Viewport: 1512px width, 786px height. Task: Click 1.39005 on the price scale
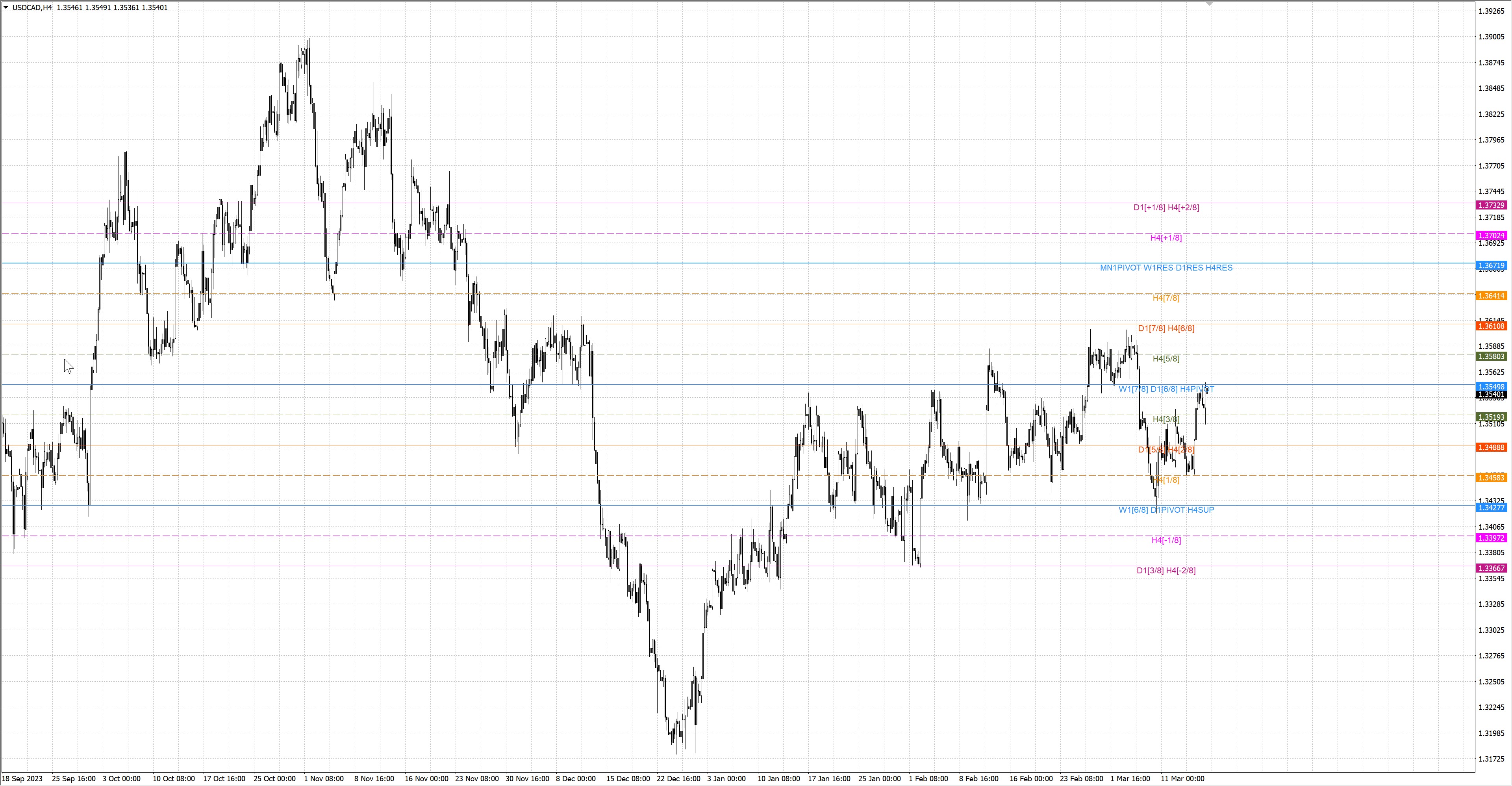(x=1491, y=37)
